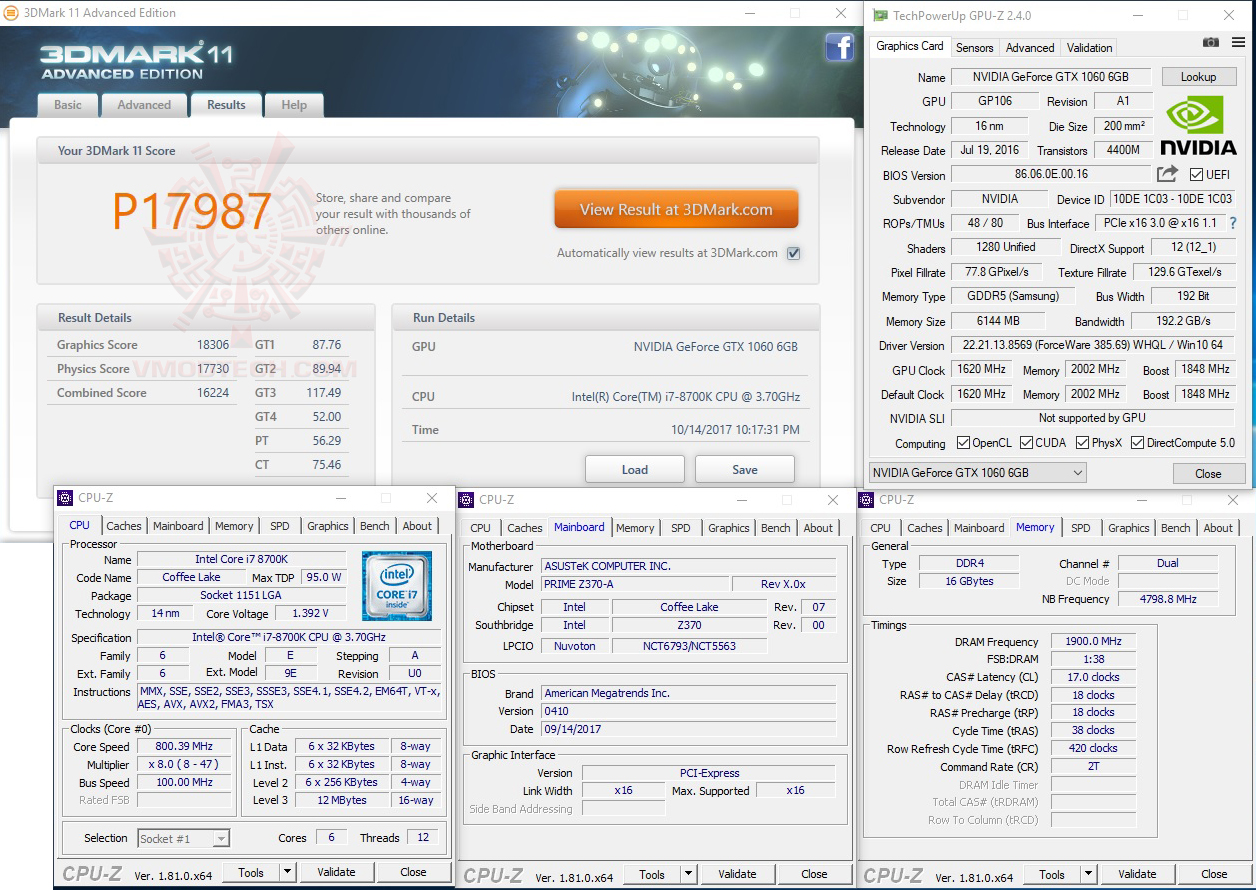Viewport: 1256px width, 890px height.
Task: Switch to the Sensors tab in GPU-Z
Action: coord(974,47)
